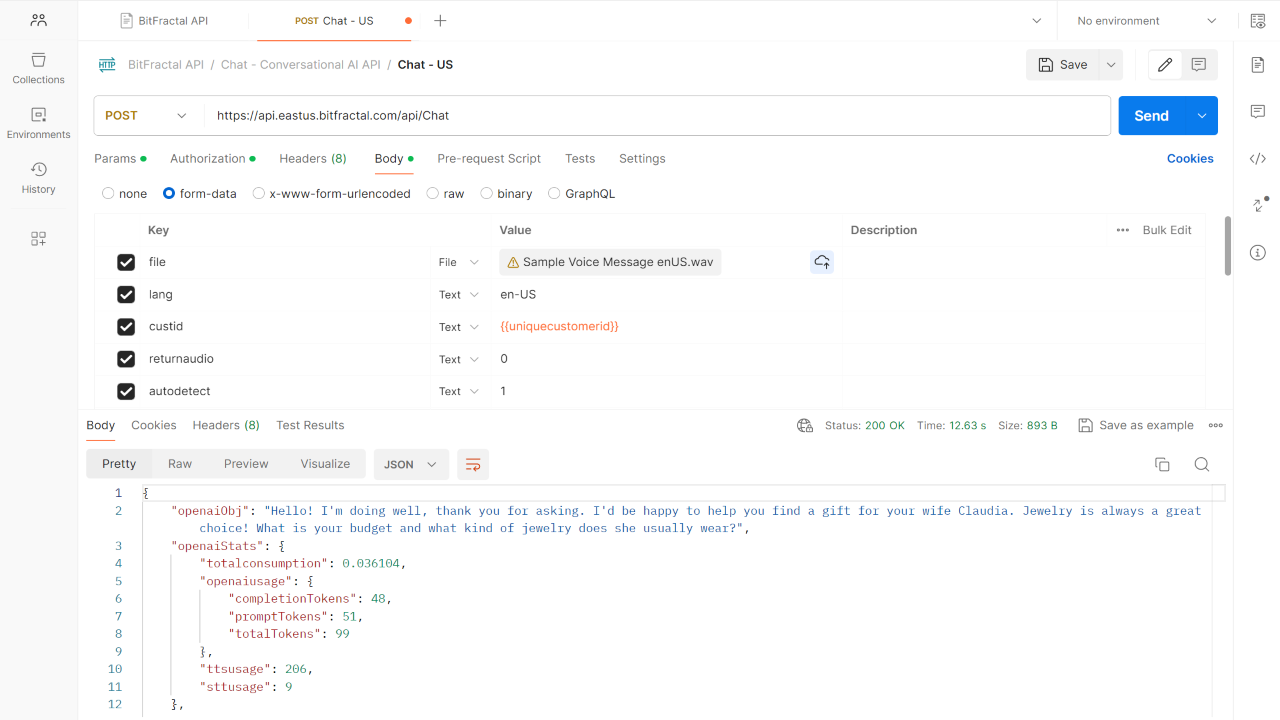1280x720 pixels.
Task: Open the documentation icon in right sidebar
Action: (1258, 65)
